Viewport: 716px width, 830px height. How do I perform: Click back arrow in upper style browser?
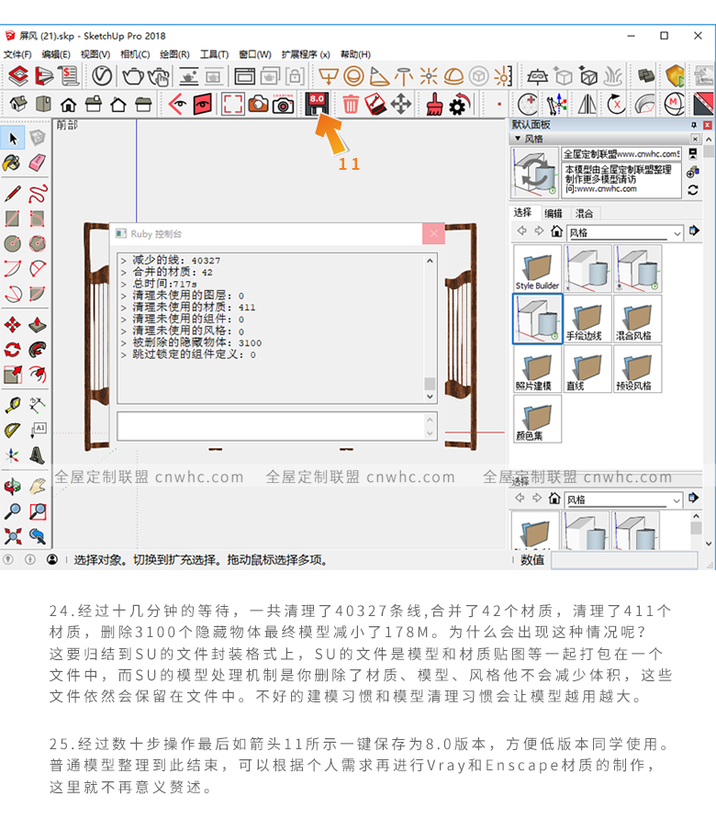tap(522, 231)
